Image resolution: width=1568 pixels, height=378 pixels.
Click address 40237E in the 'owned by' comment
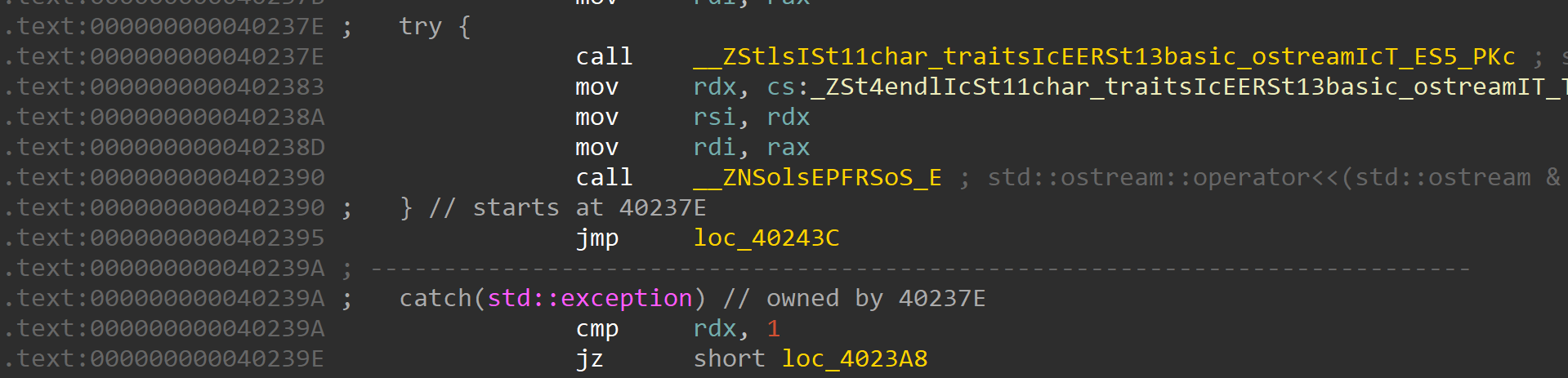(941, 299)
